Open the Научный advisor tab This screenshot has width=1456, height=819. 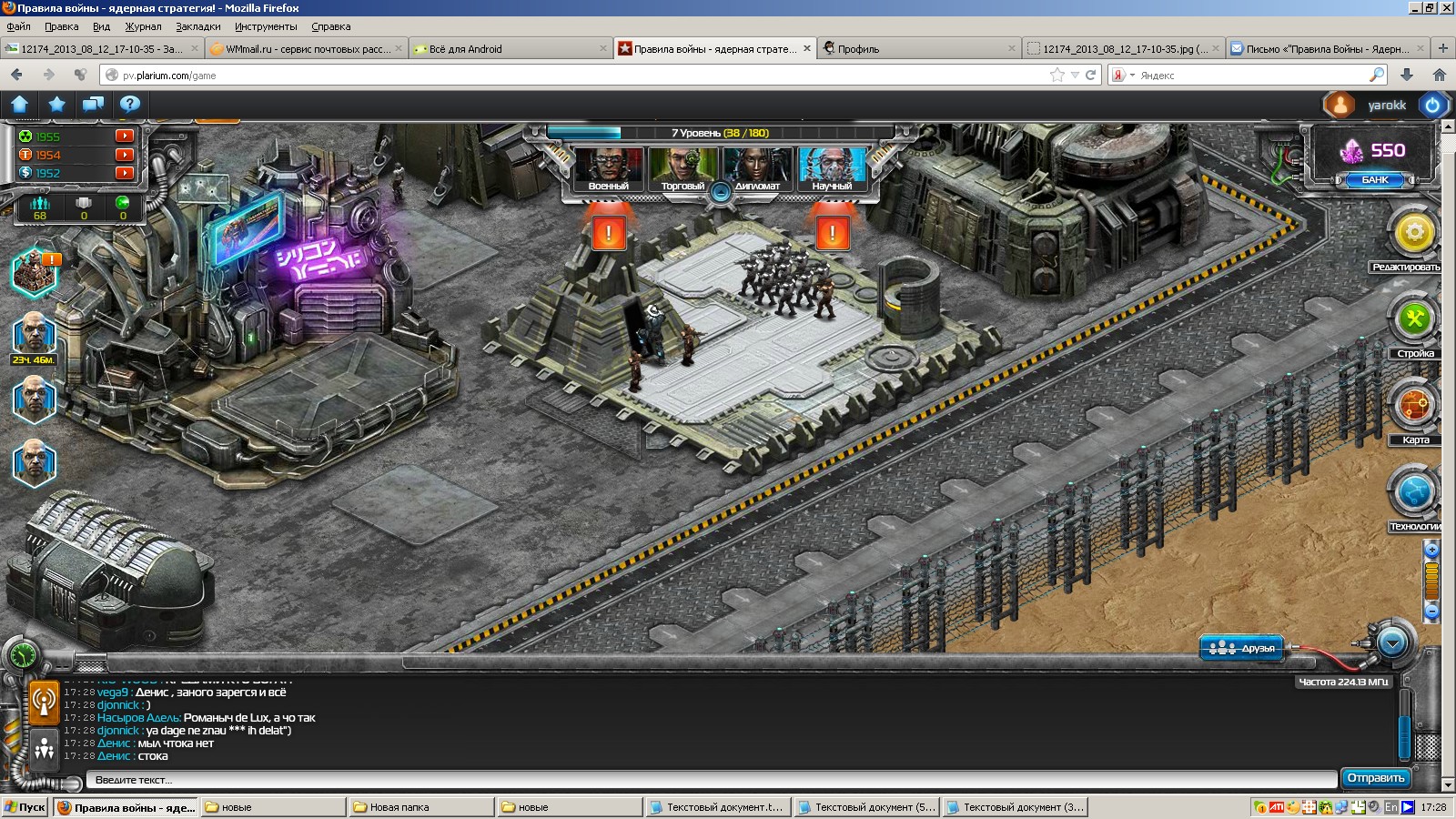click(832, 170)
